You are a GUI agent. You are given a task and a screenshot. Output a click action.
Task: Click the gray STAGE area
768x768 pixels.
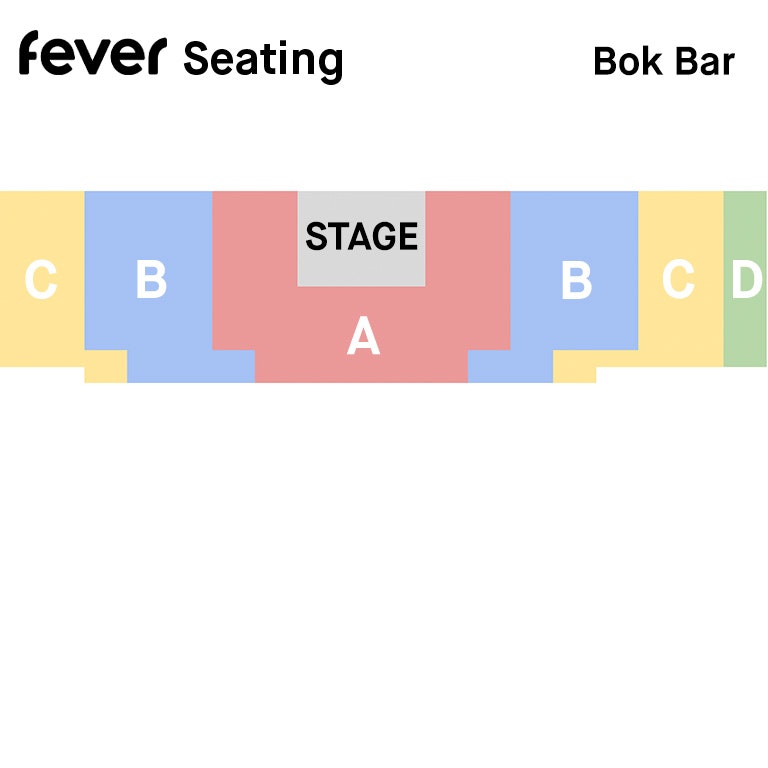[361, 237]
